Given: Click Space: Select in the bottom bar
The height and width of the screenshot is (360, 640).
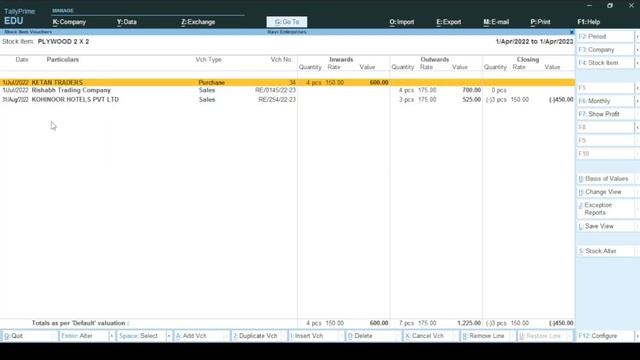Looking at the screenshot, I should (x=141, y=336).
